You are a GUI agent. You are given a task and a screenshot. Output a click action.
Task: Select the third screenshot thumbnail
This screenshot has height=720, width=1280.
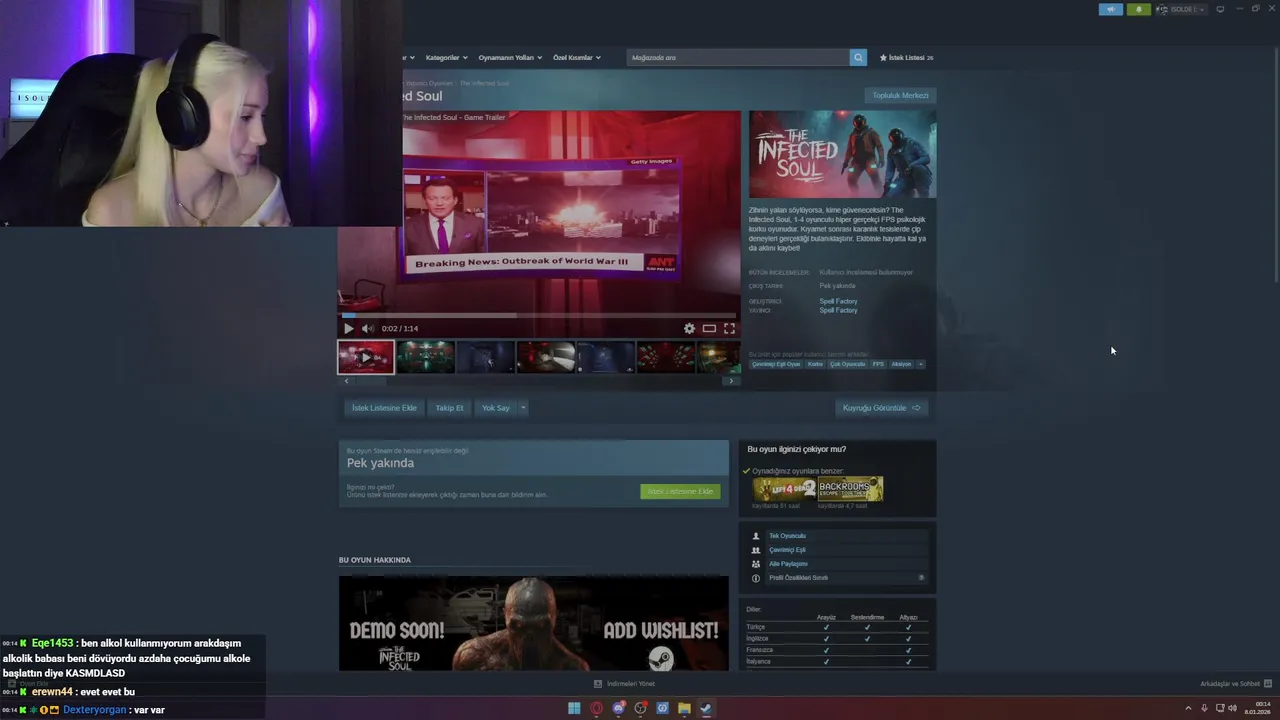[x=485, y=357]
